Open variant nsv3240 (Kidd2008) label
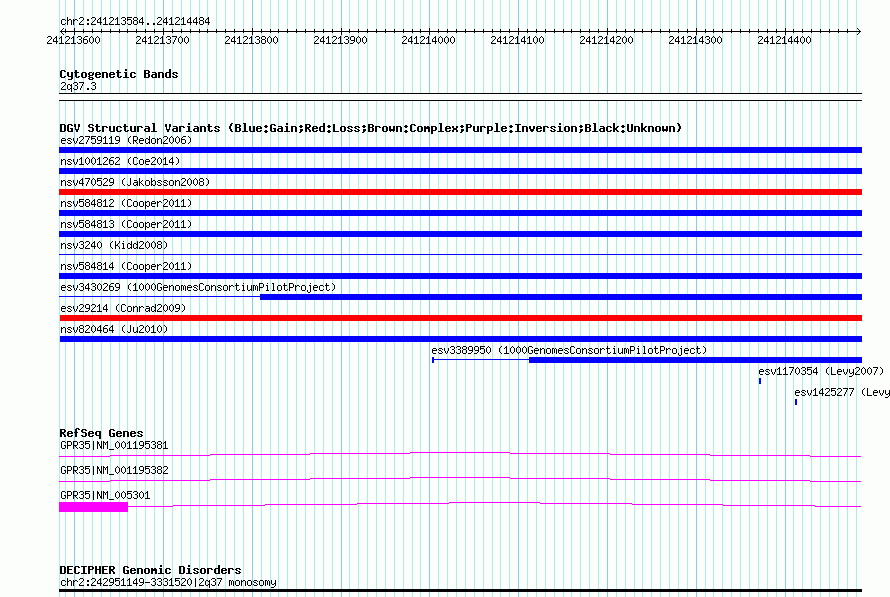 coord(114,245)
